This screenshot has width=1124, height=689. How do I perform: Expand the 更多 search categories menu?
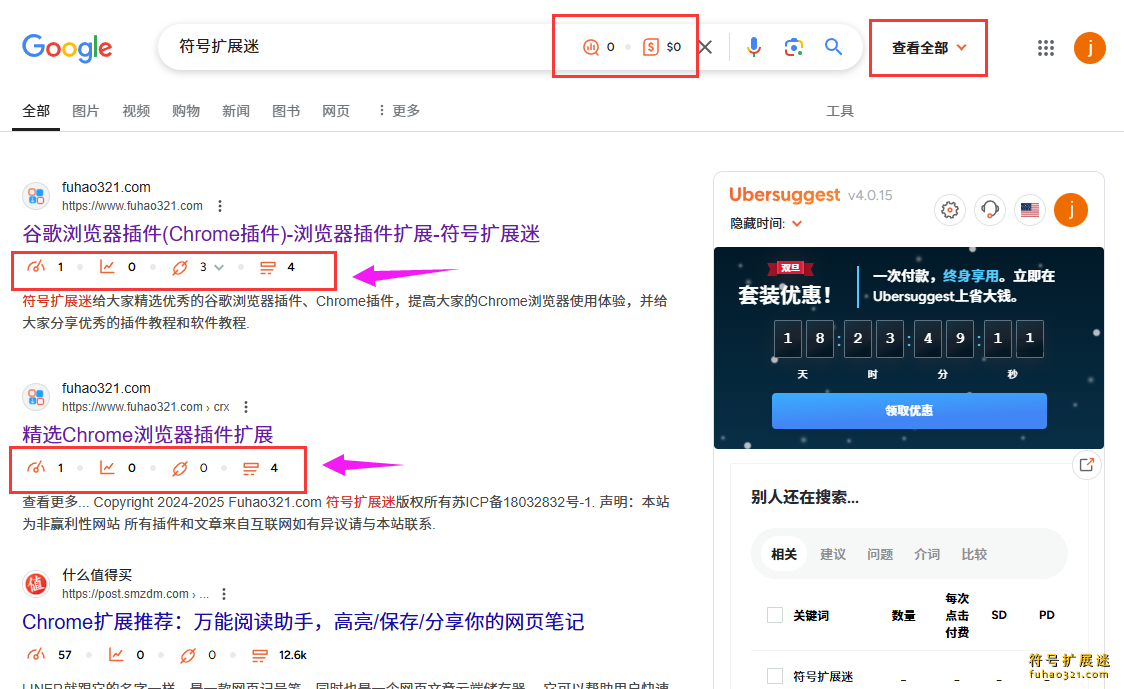pyautogui.click(x=399, y=111)
